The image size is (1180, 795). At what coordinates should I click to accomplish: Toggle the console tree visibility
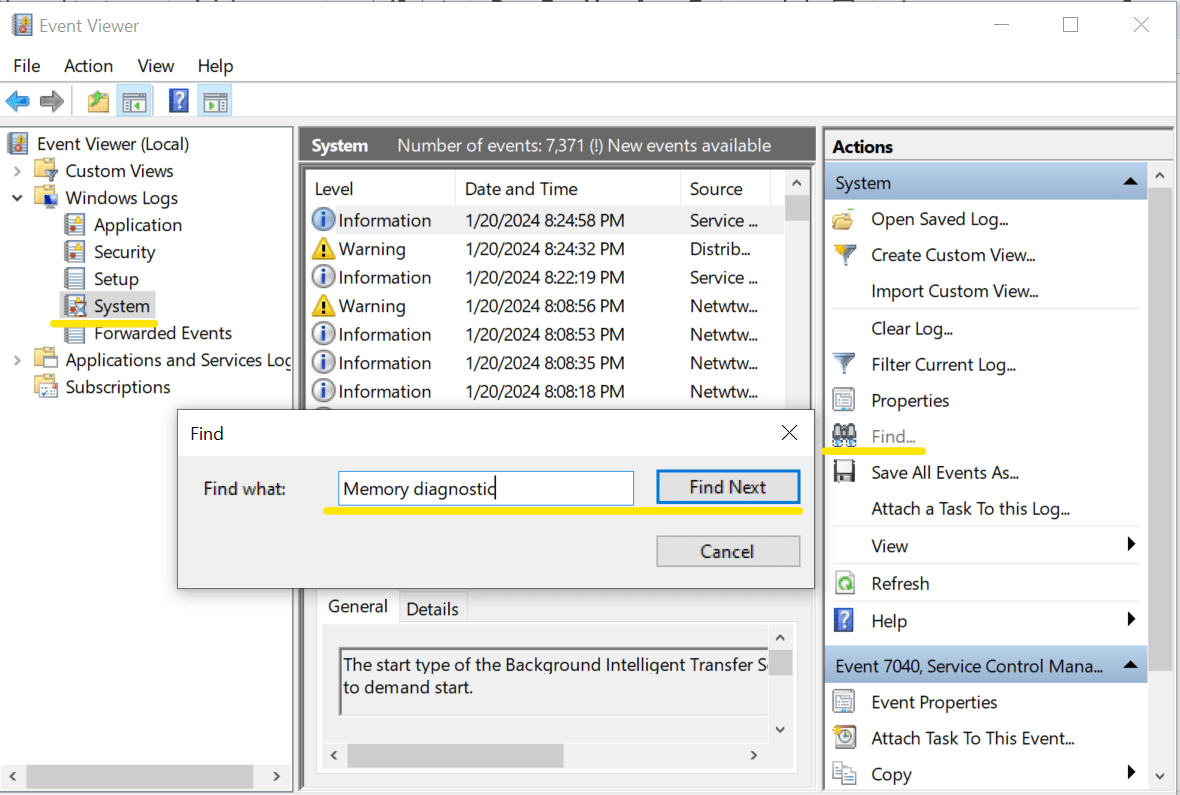(x=134, y=100)
